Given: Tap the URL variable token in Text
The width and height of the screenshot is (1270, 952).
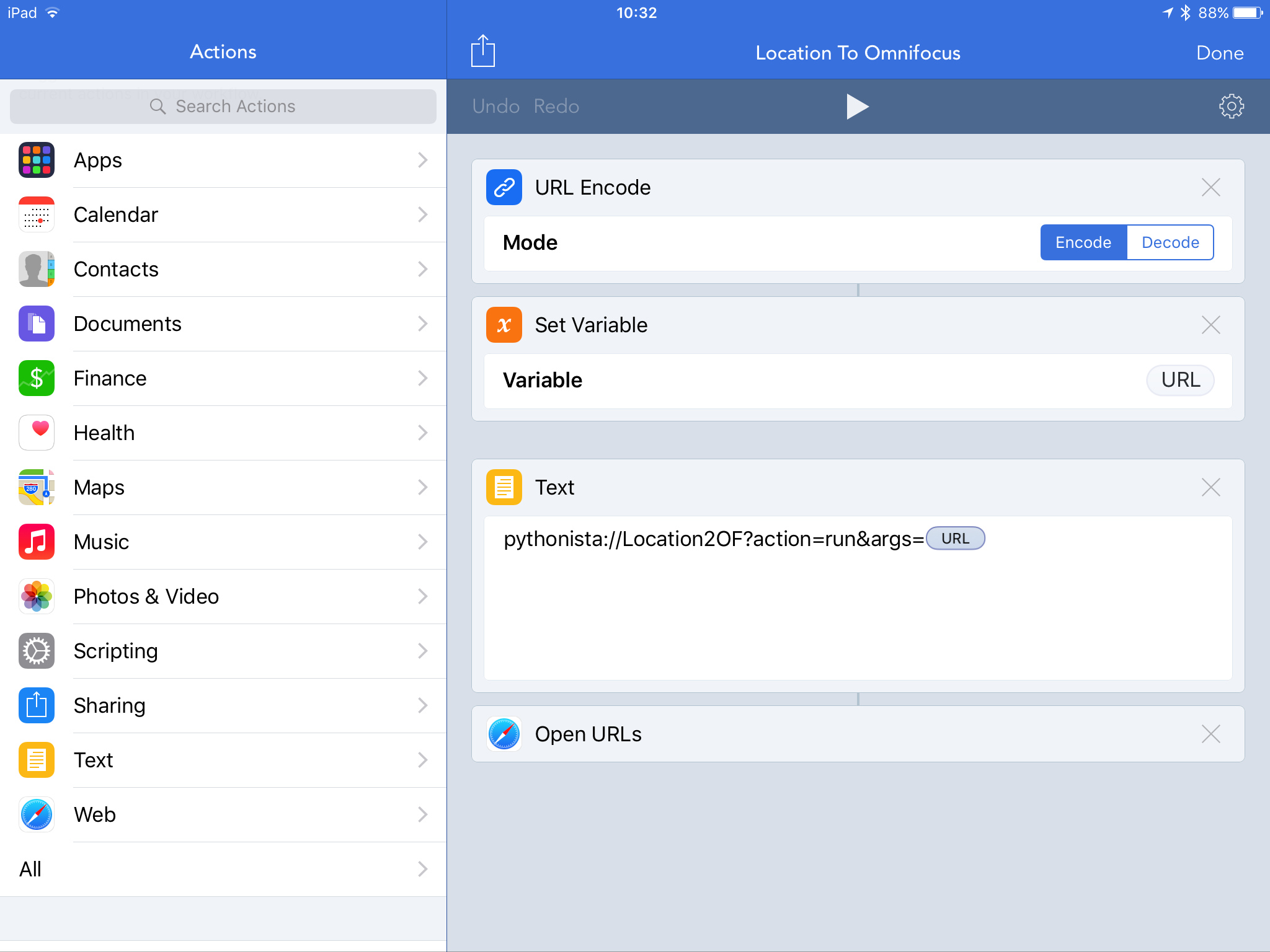Looking at the screenshot, I should tap(955, 539).
